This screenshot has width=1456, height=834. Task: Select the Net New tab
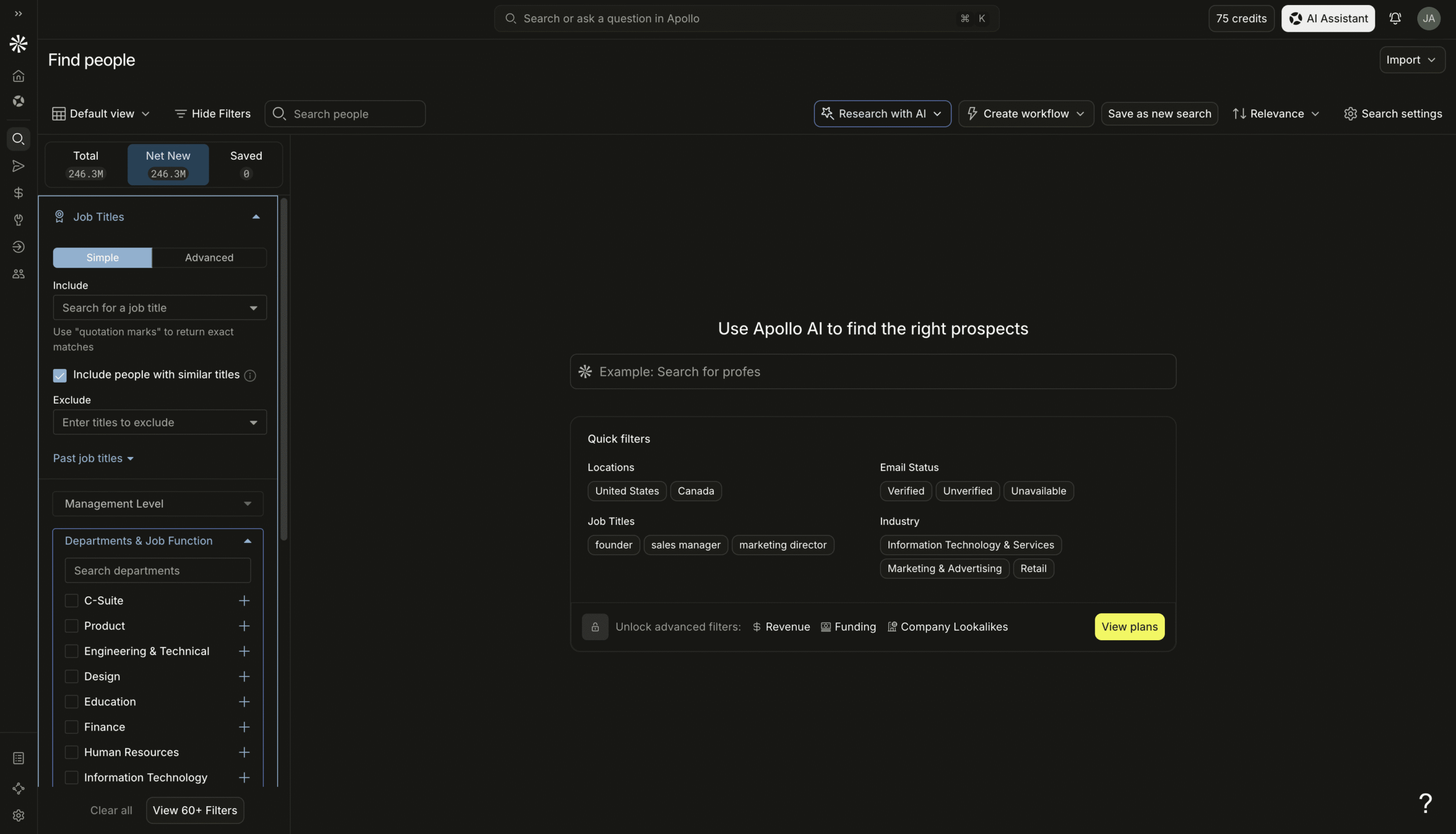(x=168, y=164)
